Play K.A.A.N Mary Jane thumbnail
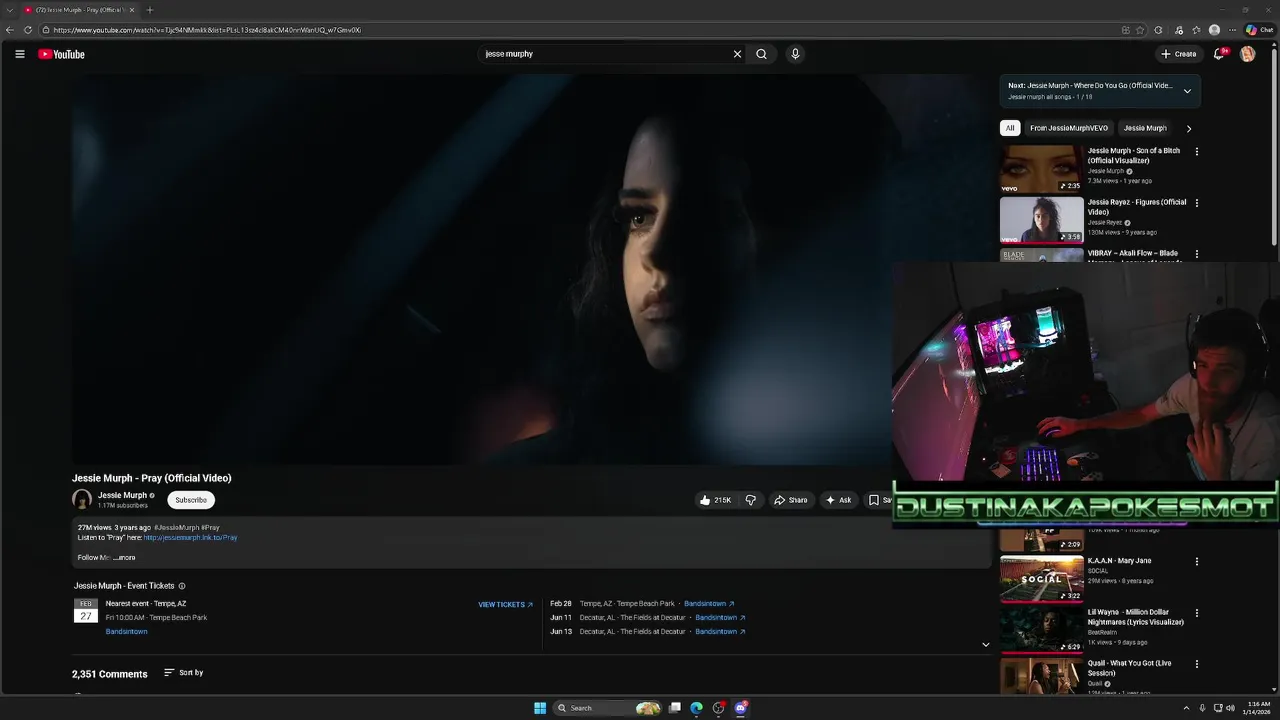This screenshot has height=720, width=1280. tap(1041, 579)
